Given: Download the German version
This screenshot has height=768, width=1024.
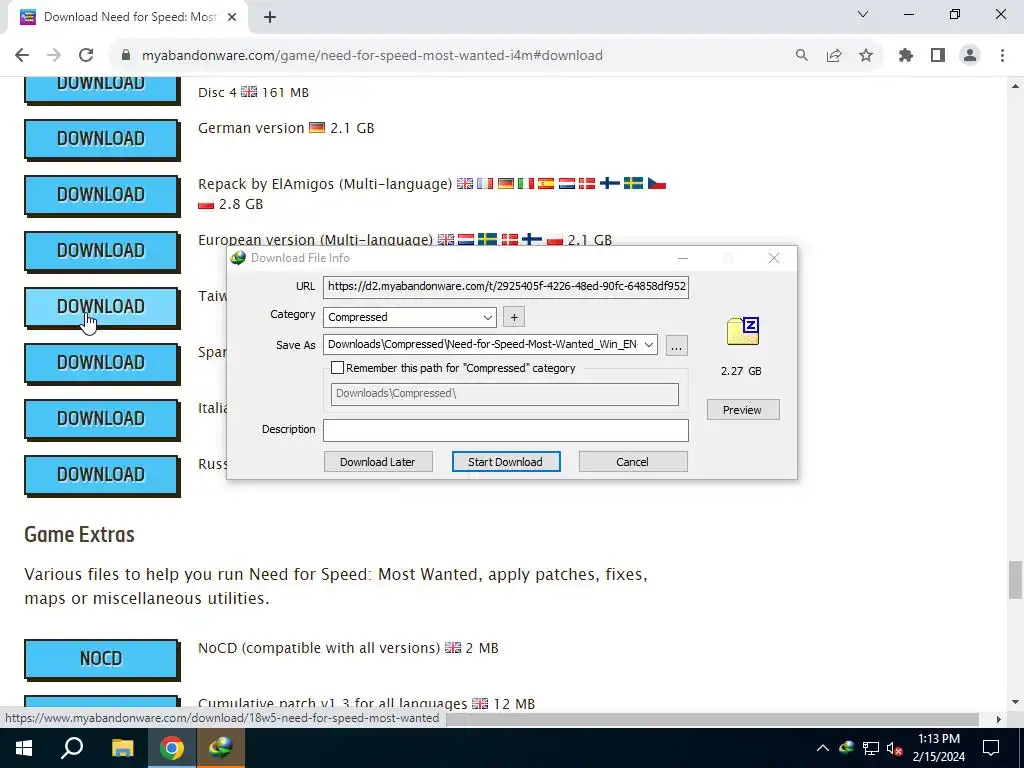Looking at the screenshot, I should [x=101, y=138].
